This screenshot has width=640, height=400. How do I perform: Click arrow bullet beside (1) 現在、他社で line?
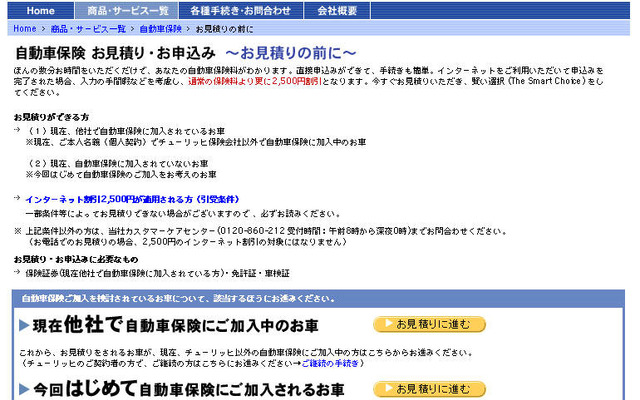pyautogui.click(x=17, y=130)
